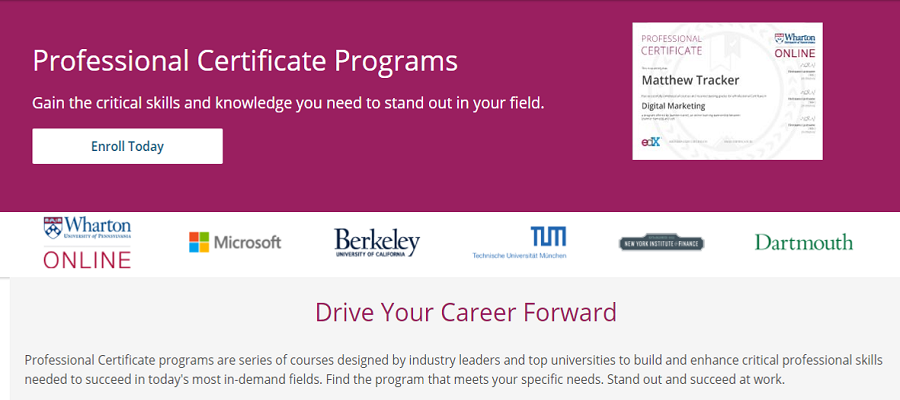Click the Drive Your Career Forward heading
The height and width of the screenshot is (400, 900).
465,312
